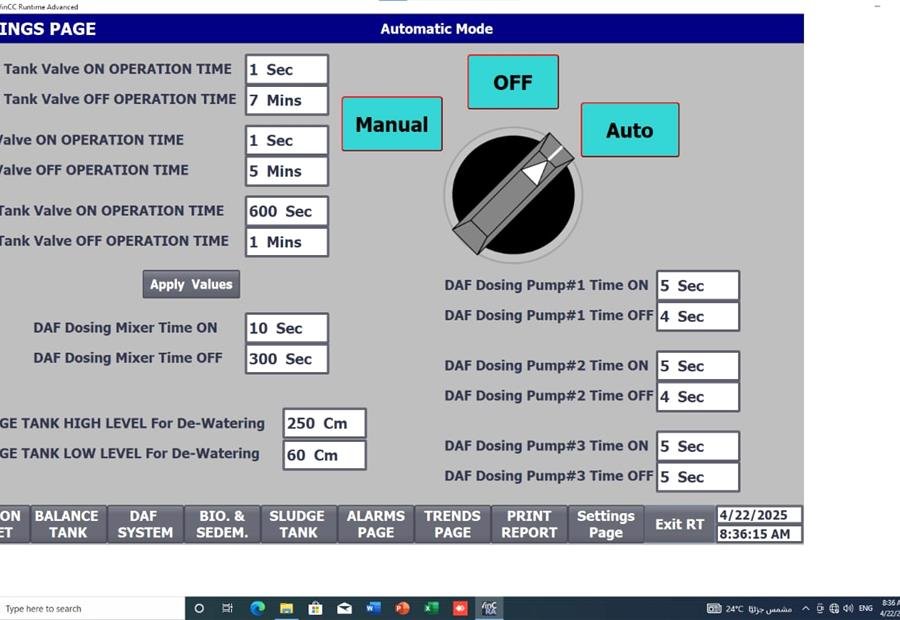
Task: Switch ENG input language indicator
Action: click(866, 609)
